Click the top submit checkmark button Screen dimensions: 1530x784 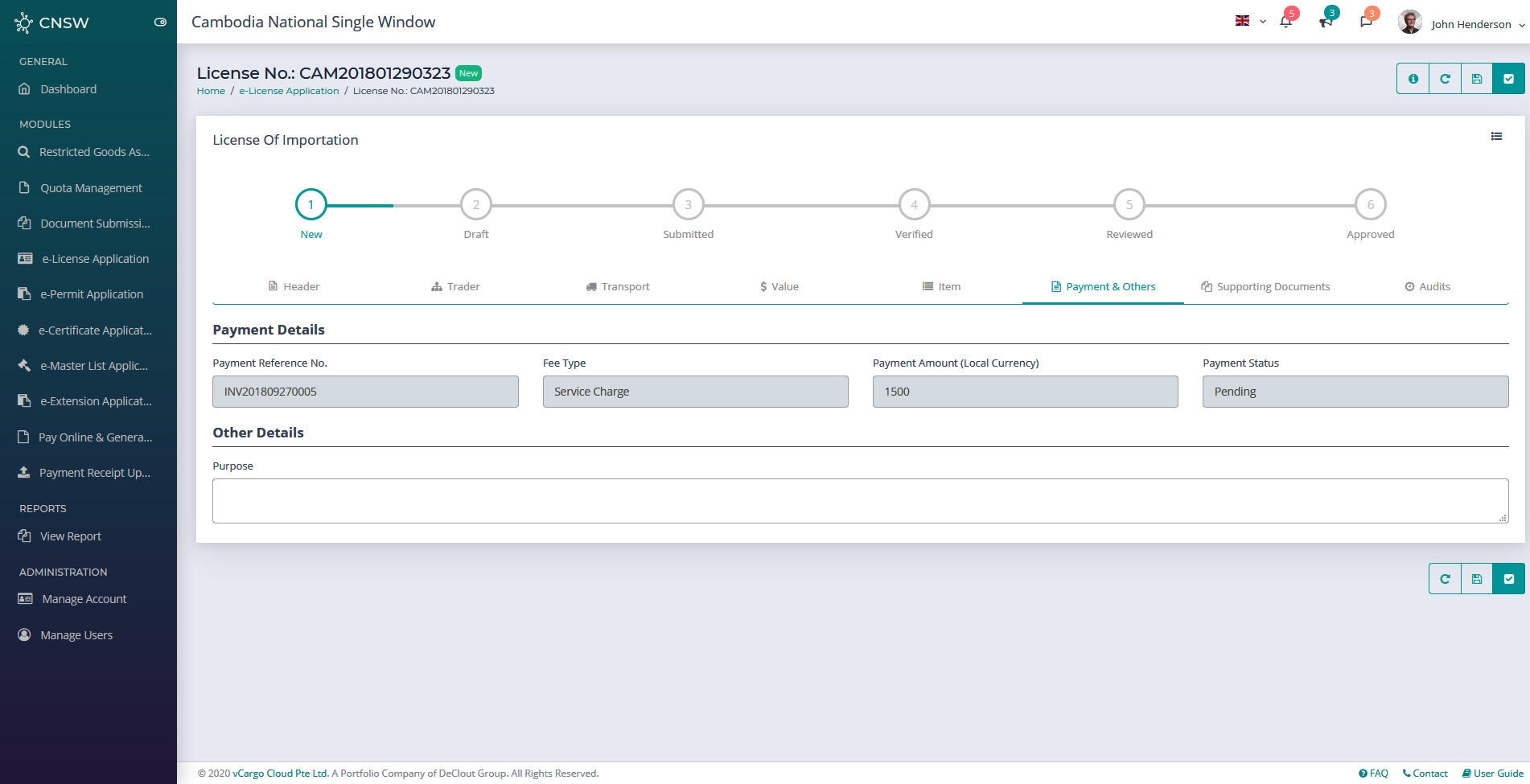[x=1508, y=79]
